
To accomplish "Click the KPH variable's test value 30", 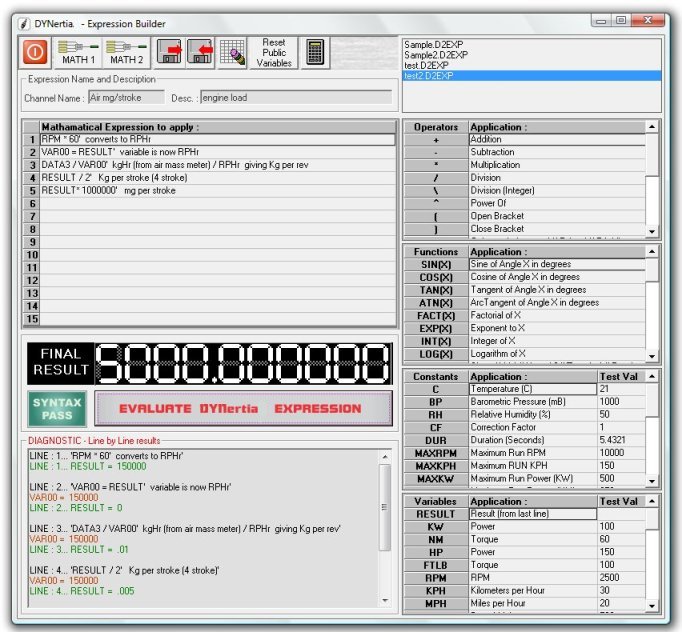I will tap(621, 591).
